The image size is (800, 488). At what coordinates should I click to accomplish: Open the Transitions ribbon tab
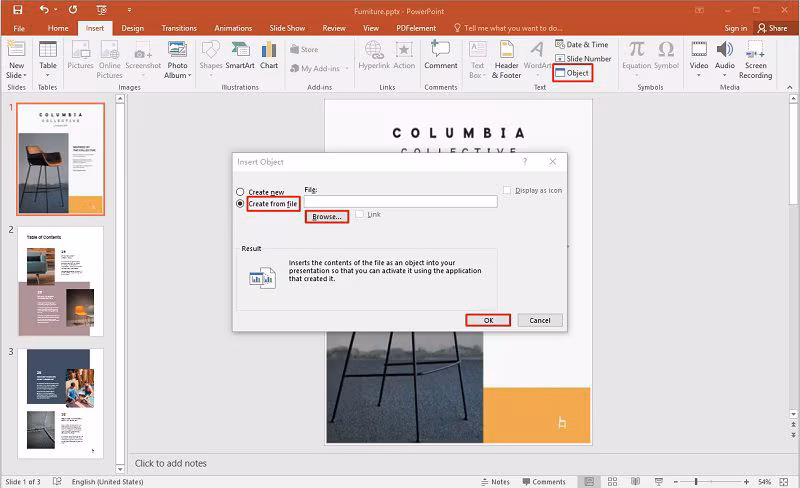click(x=179, y=28)
